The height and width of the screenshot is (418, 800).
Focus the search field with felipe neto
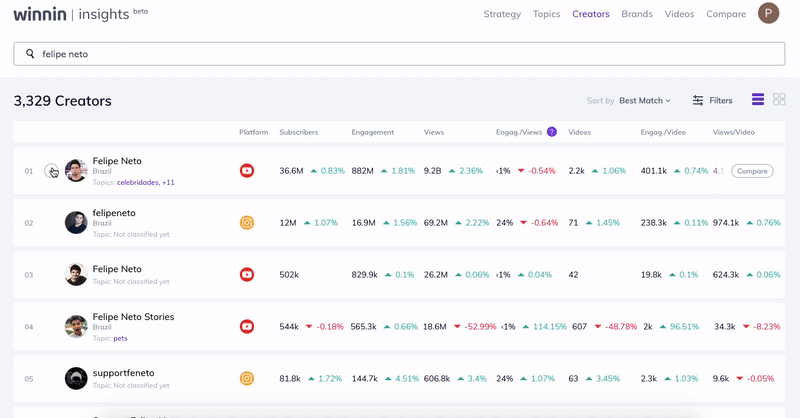[399, 54]
